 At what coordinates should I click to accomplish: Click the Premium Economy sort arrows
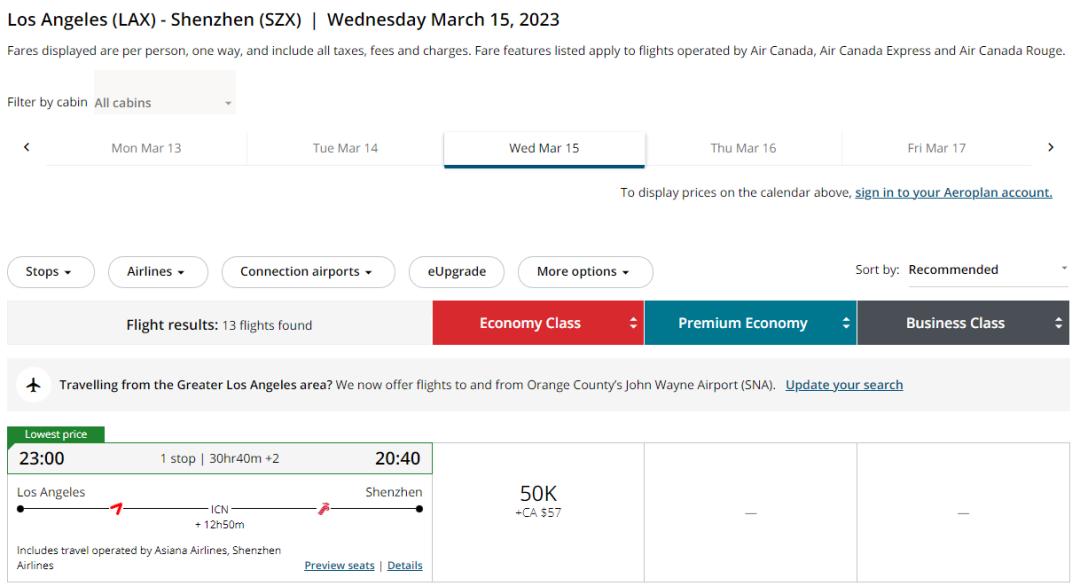[845, 323]
